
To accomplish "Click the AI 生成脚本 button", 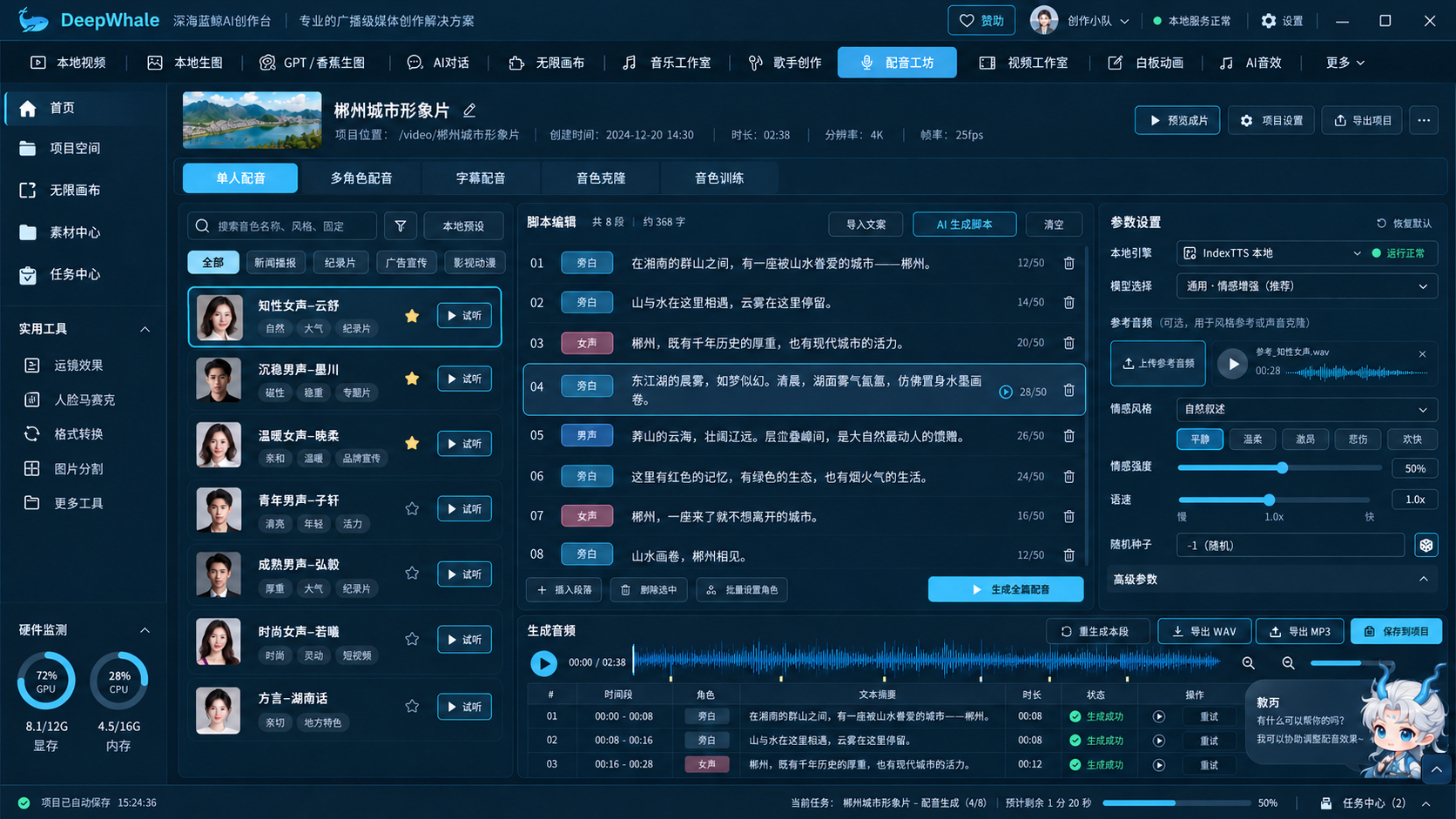I will (964, 225).
